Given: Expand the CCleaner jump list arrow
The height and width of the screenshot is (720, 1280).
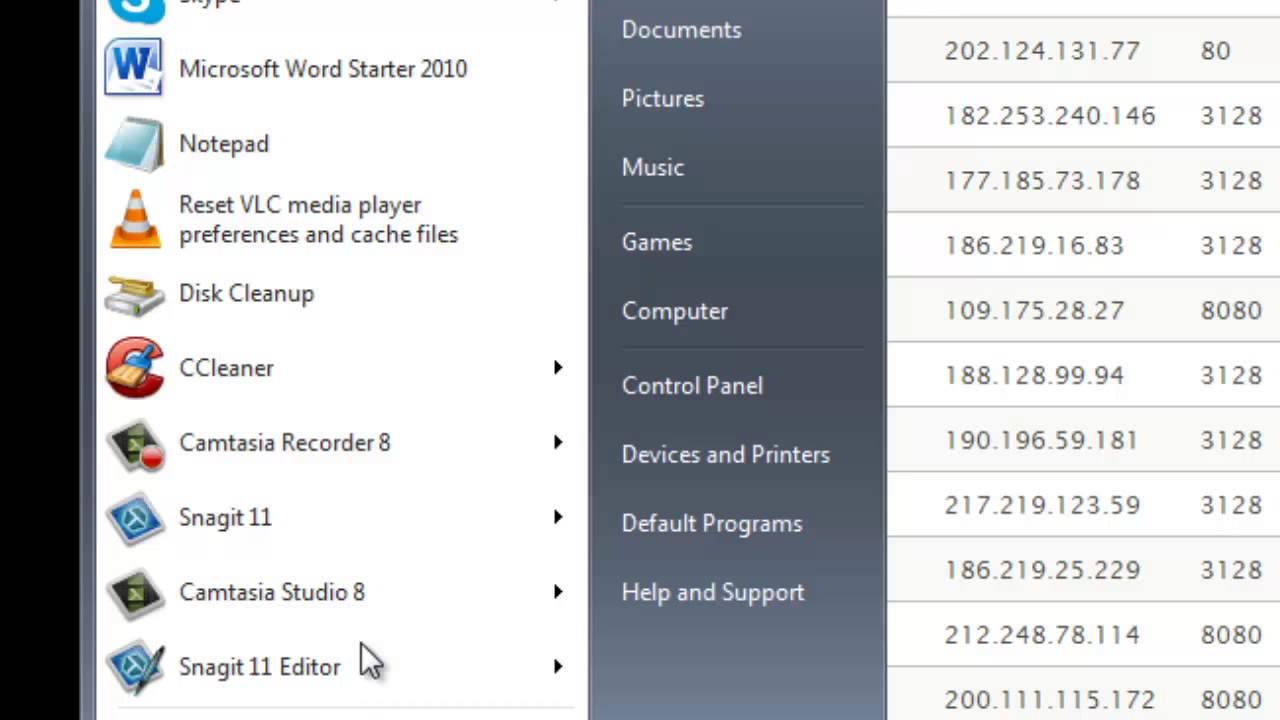Looking at the screenshot, I should point(558,368).
